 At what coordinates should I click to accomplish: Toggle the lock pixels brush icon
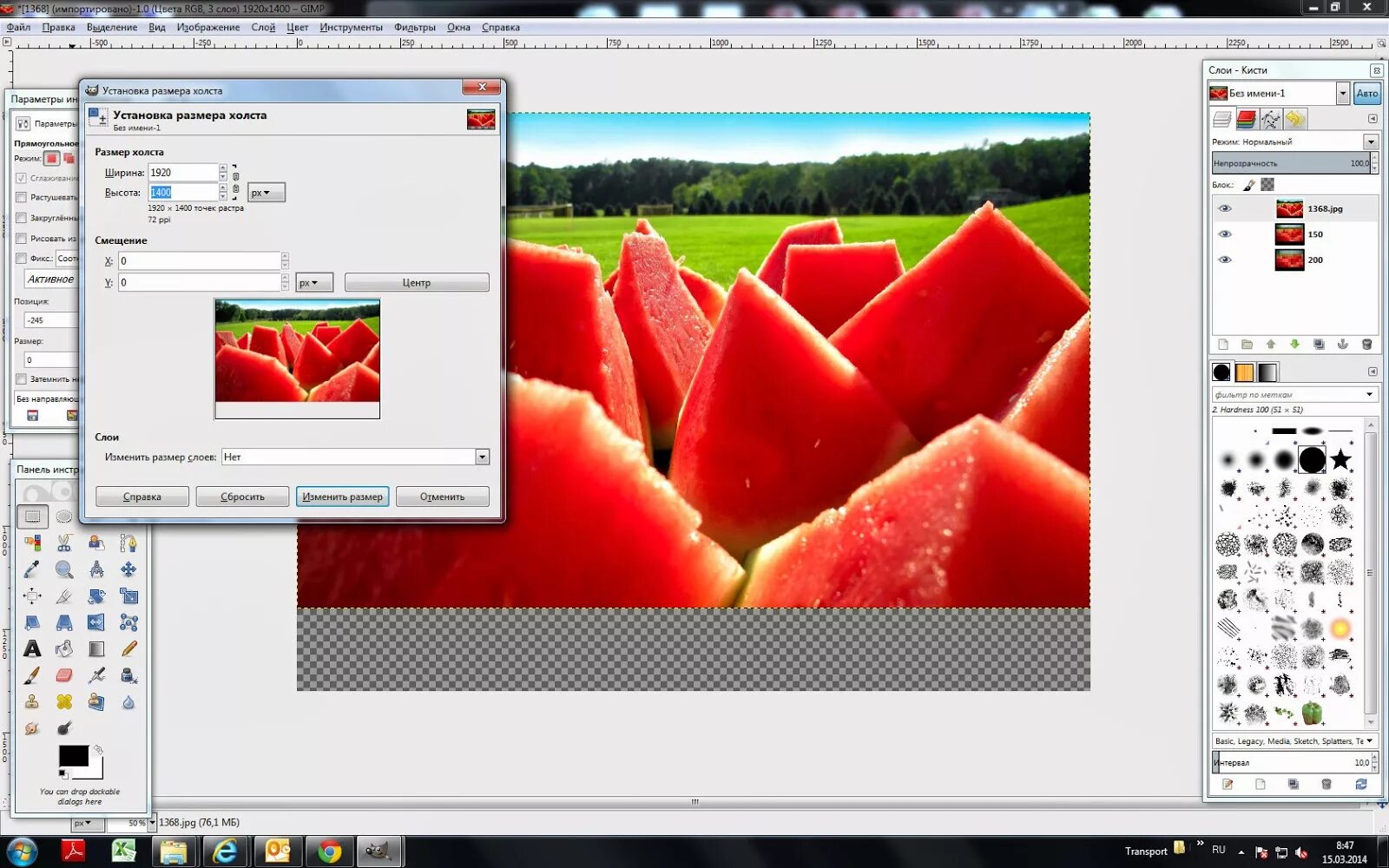pos(1249,185)
